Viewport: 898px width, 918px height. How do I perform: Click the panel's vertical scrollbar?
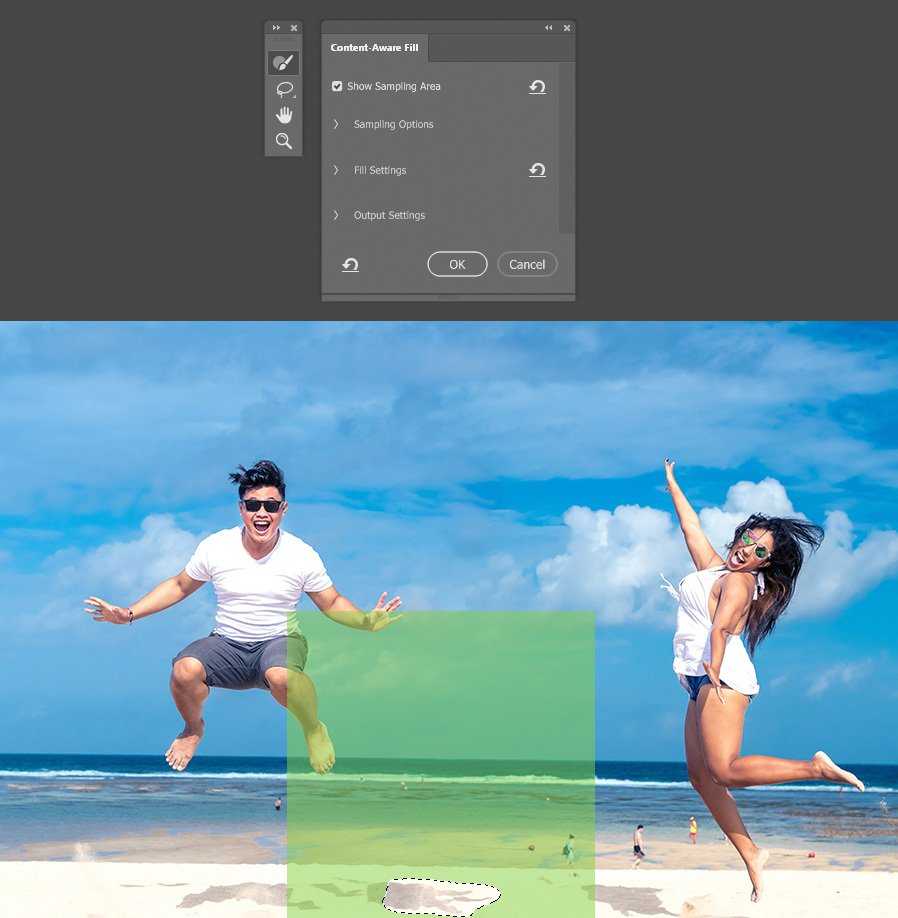[x=566, y=148]
